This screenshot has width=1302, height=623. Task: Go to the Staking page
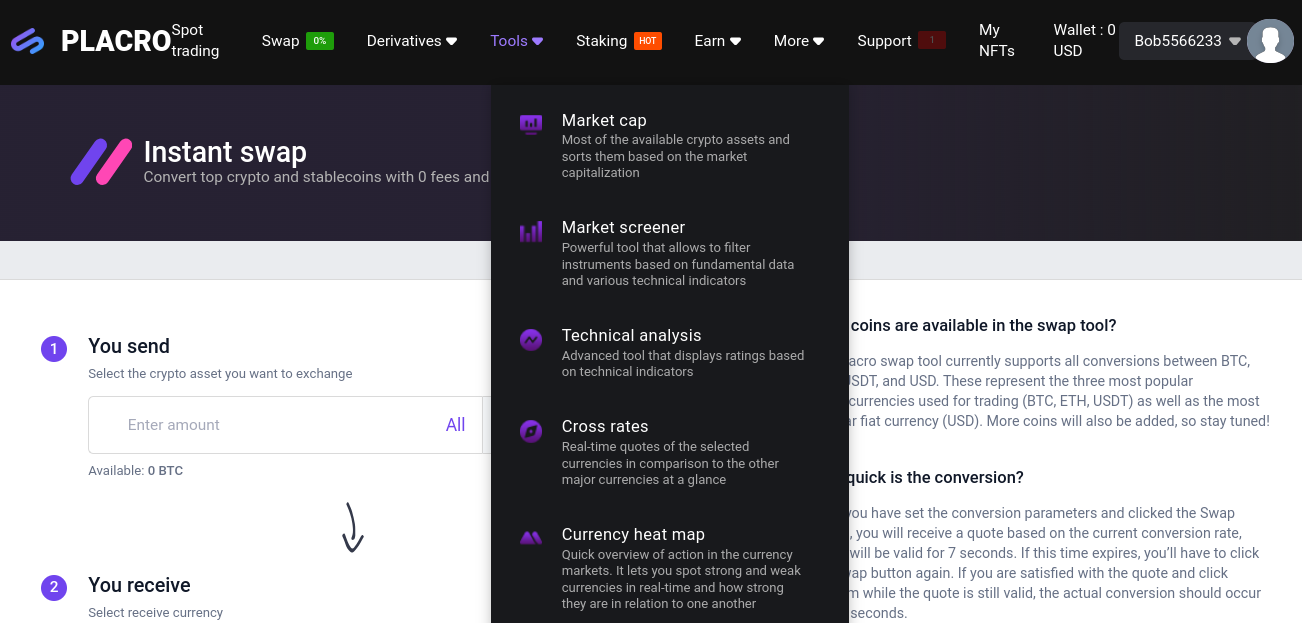pos(602,41)
